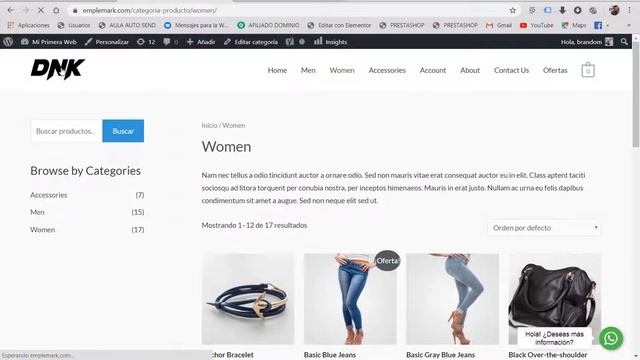Click the Basic Gray Blue Jeans title
This screenshot has height=360, width=640.
pyautogui.click(x=440, y=355)
